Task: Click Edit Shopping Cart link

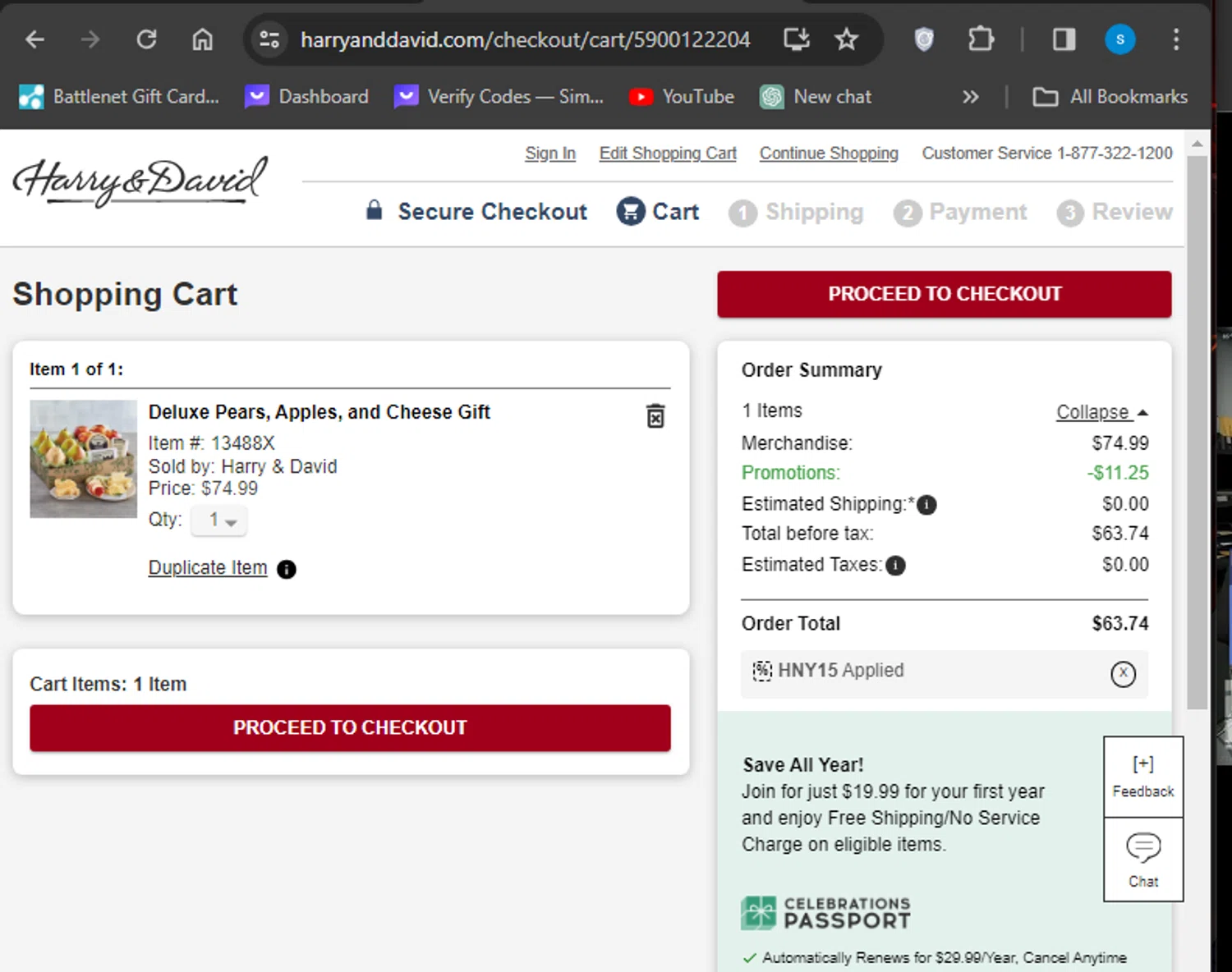Action: pos(668,154)
